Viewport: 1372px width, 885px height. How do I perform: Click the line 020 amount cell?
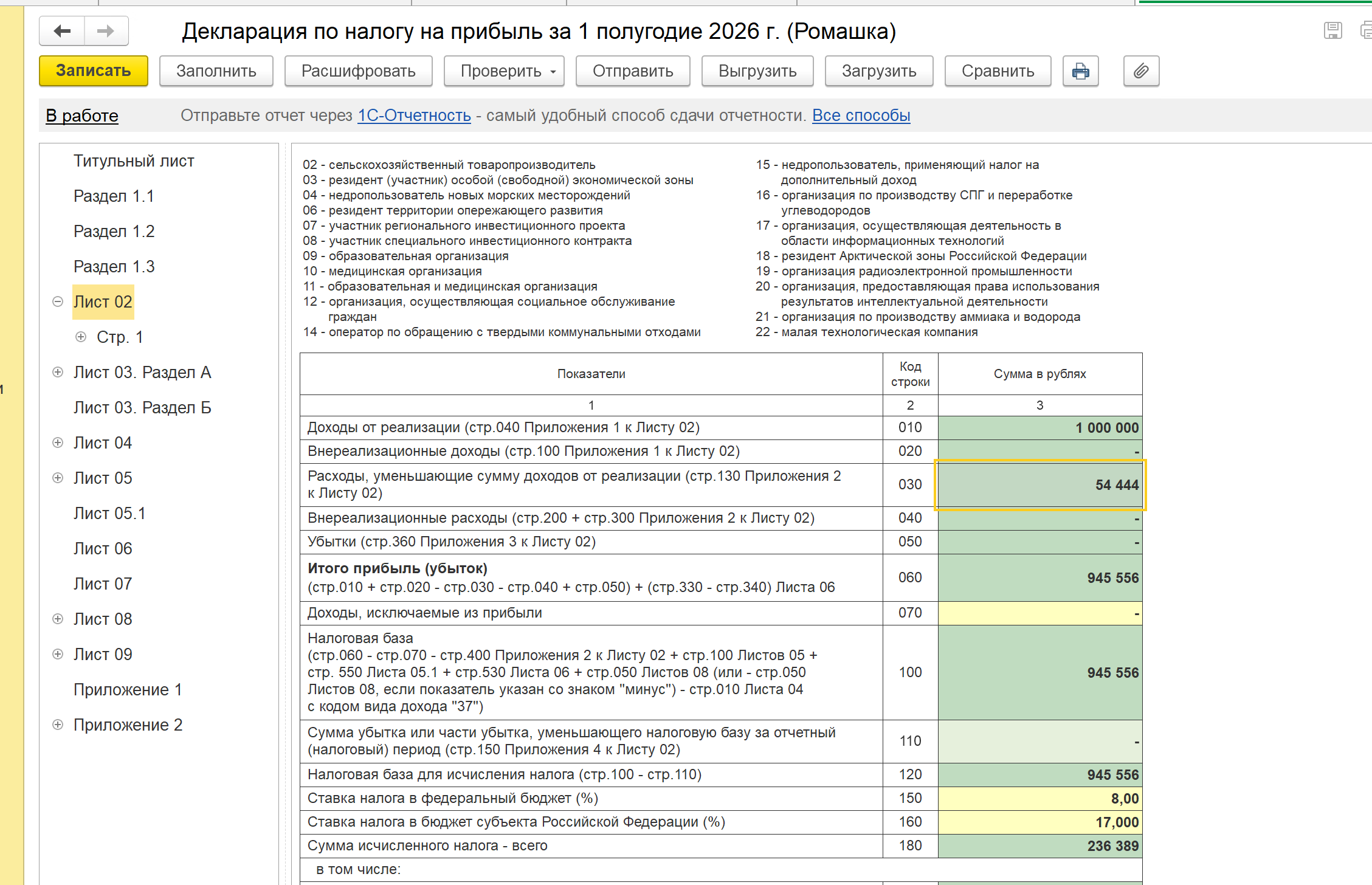(x=1040, y=452)
